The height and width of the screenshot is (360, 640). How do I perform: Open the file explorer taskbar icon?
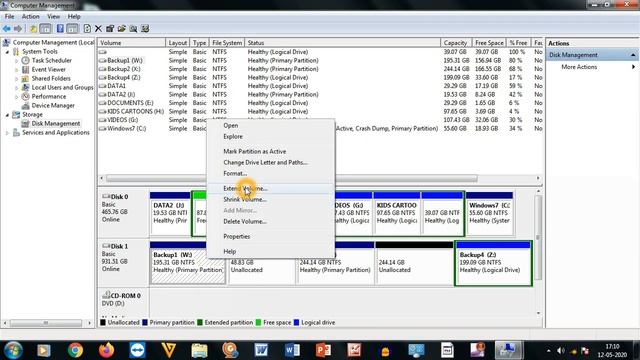[199, 350]
